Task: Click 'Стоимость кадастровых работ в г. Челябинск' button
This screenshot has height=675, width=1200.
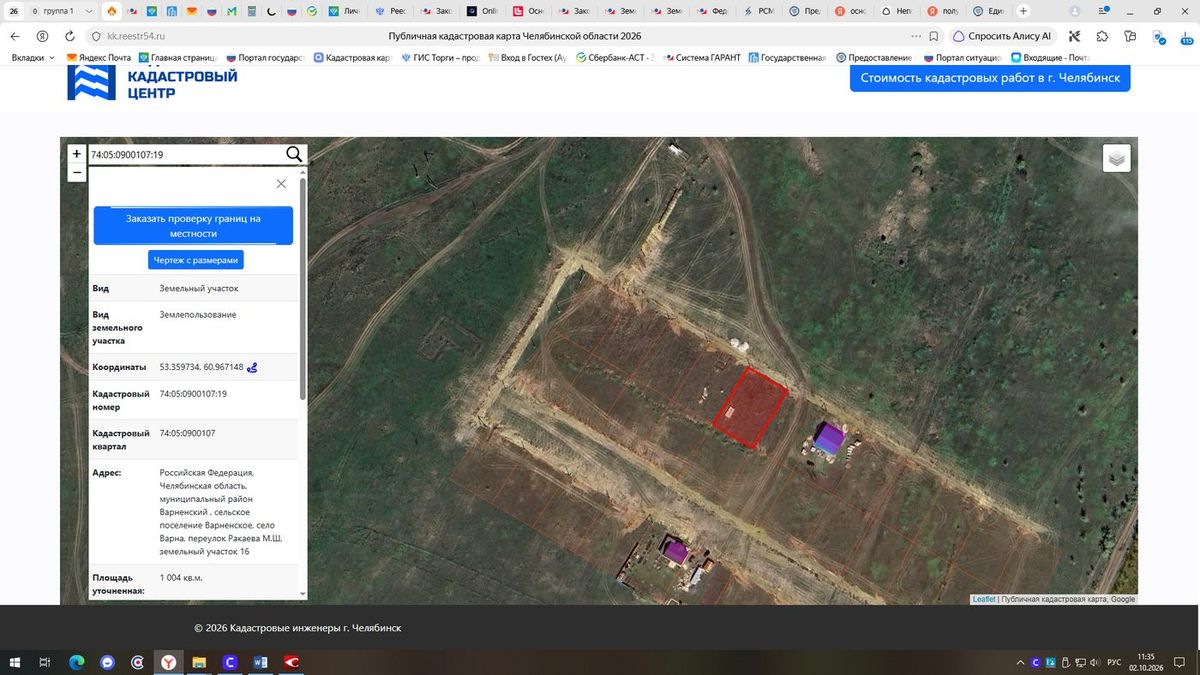Action: pos(990,78)
